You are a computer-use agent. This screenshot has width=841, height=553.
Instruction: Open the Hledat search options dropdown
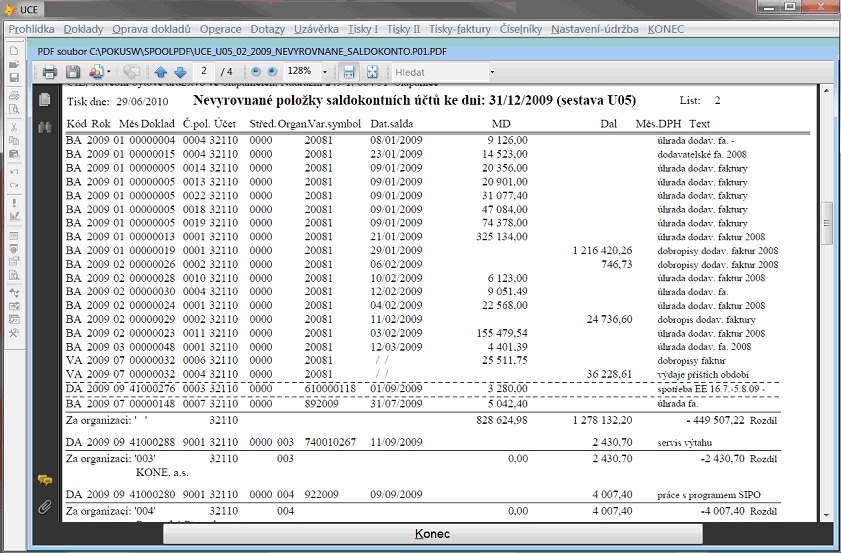click(492, 72)
